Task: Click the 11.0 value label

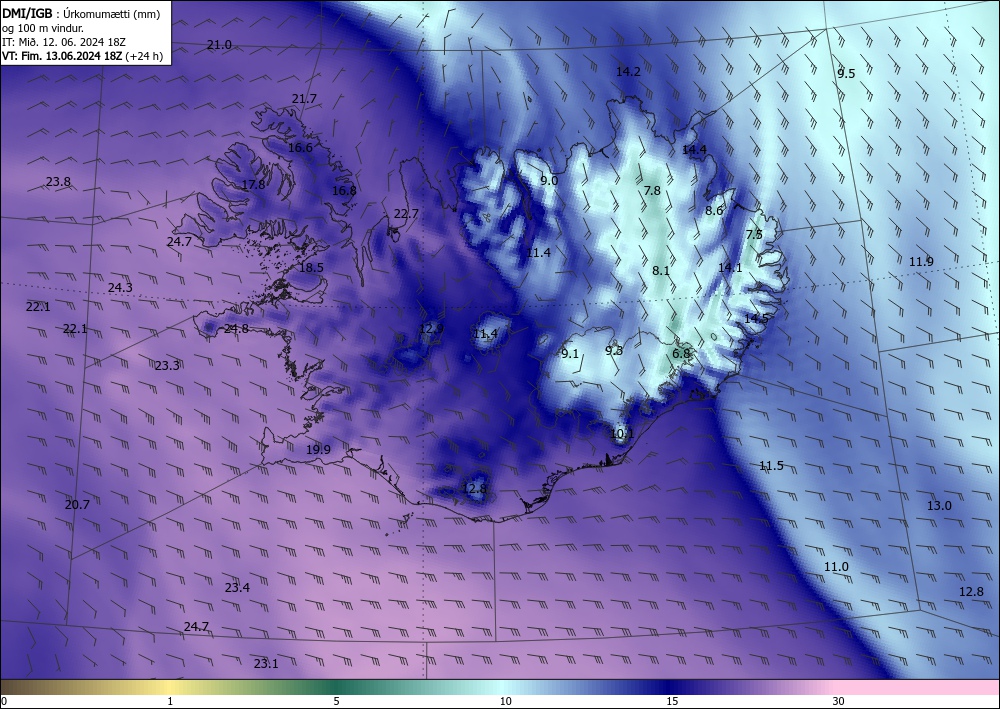Action: pos(836,567)
